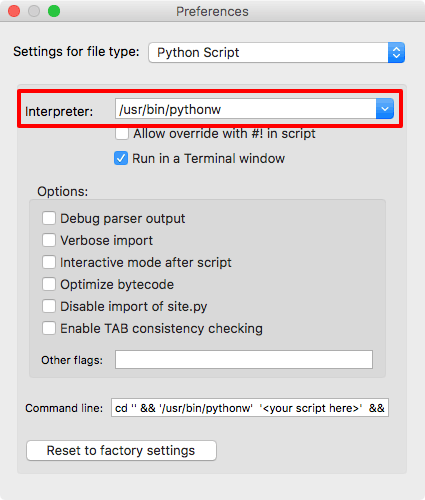Close the Preferences window with red button
The width and height of the screenshot is (425, 500).
(14, 11)
